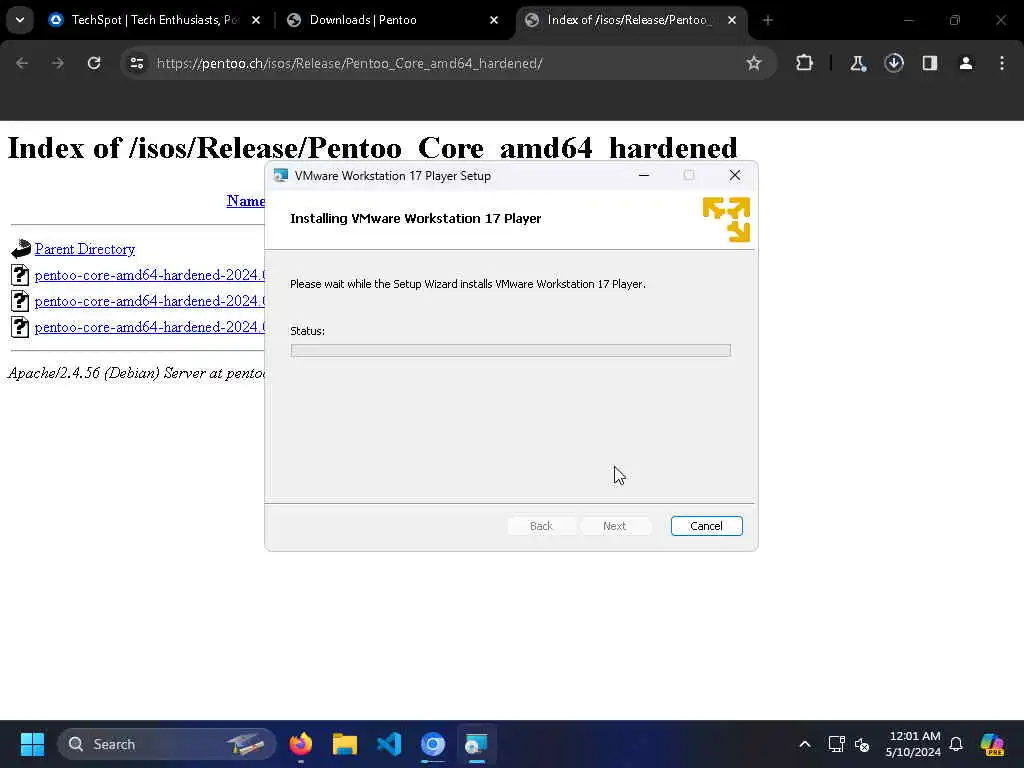
Task: Sort the index by Name column
Action: pyautogui.click(x=246, y=200)
